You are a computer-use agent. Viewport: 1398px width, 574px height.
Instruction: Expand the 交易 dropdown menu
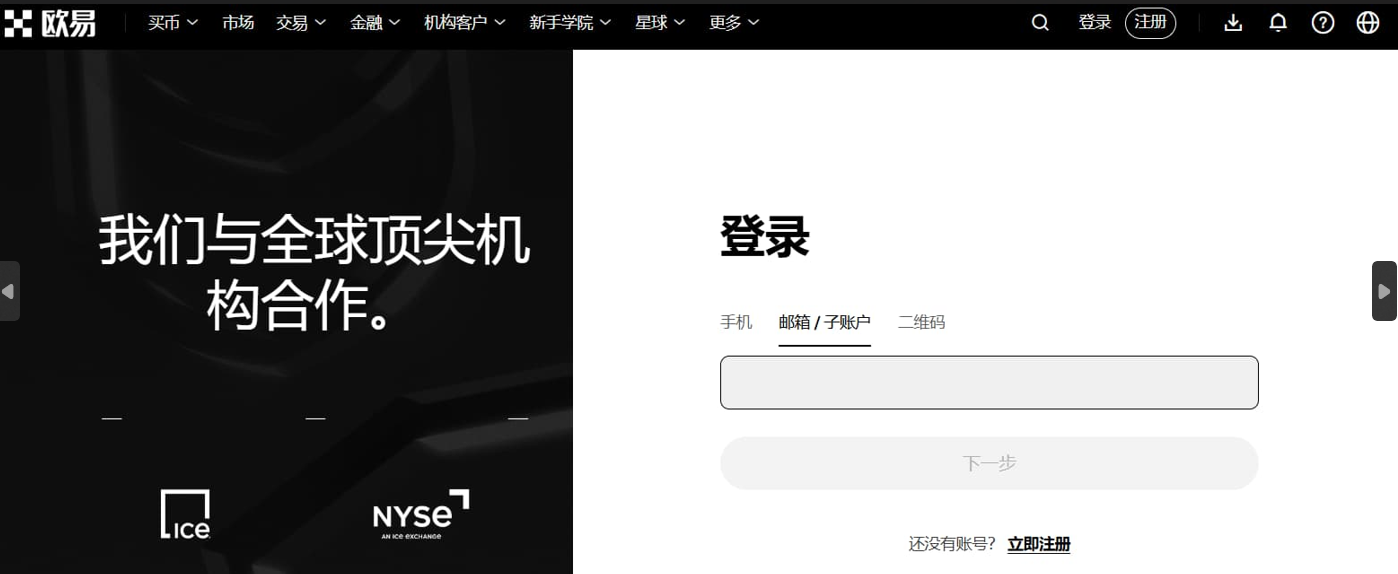[301, 23]
